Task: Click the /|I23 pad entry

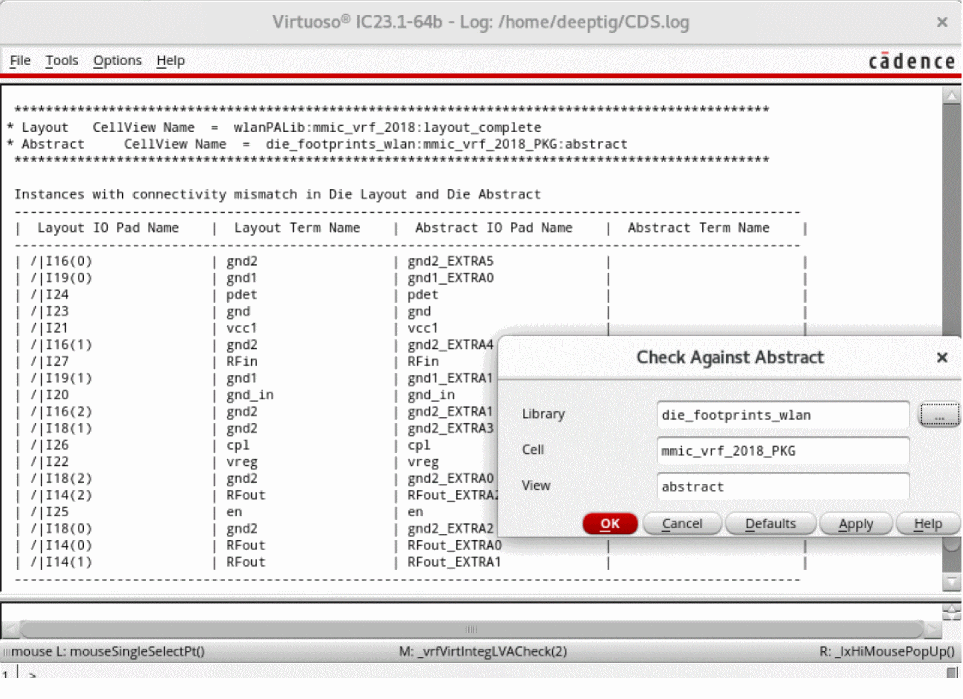Action: 50,311
